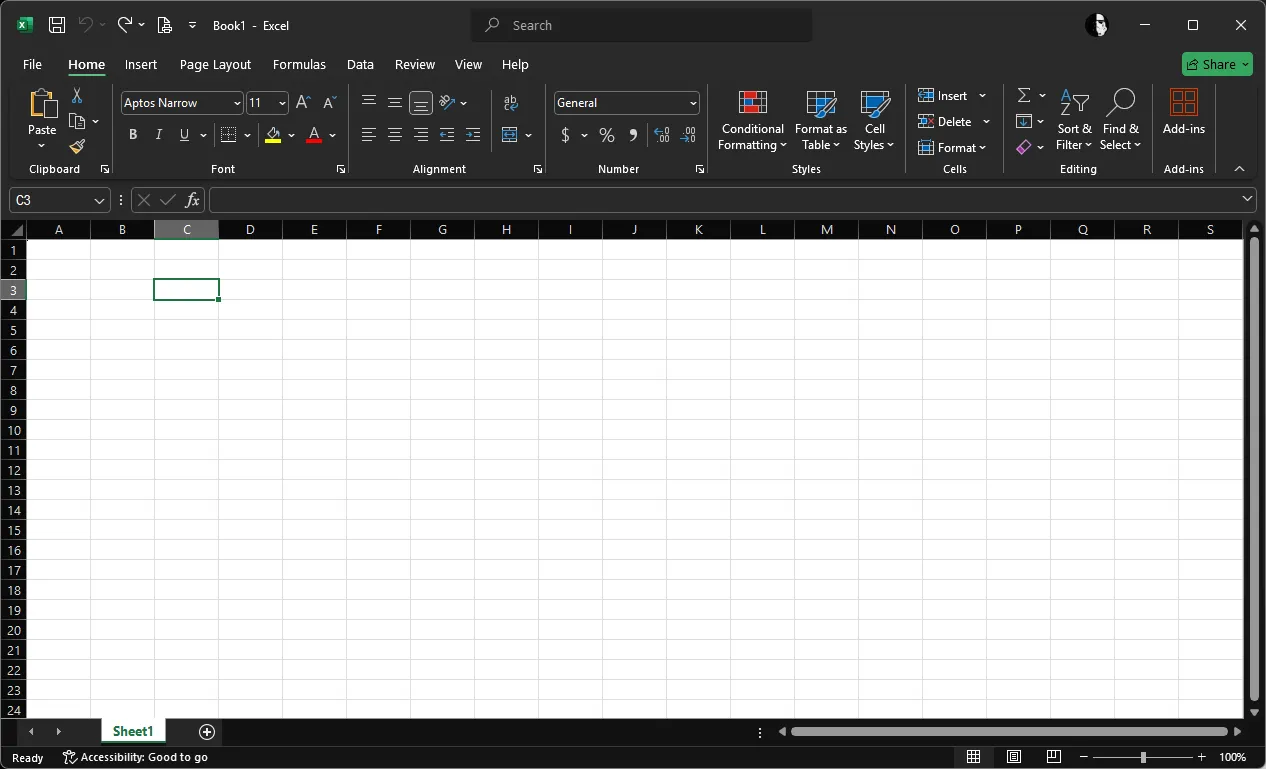
Task: Insert cells using Insert button
Action: (943, 95)
